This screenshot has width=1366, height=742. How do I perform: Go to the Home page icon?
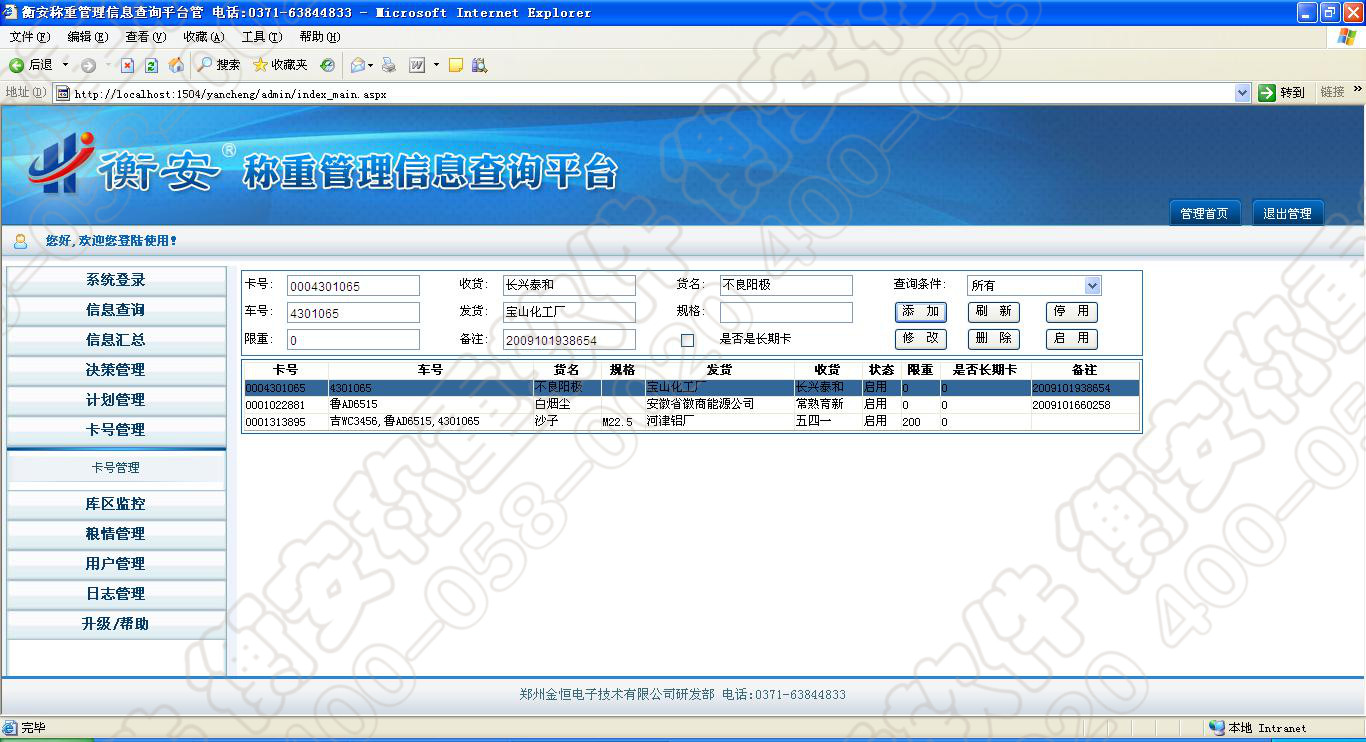pos(176,65)
